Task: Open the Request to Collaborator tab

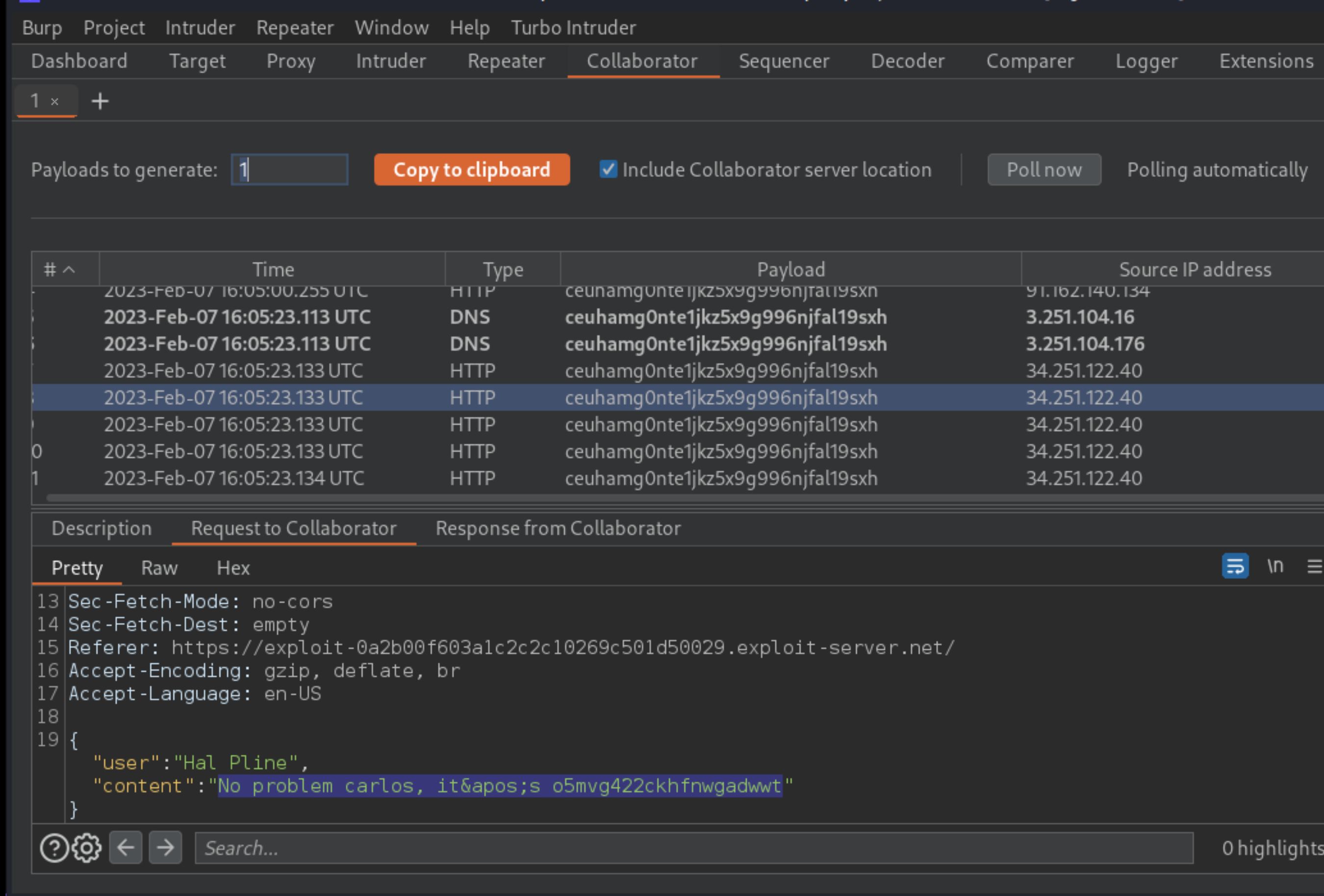Action: click(293, 528)
